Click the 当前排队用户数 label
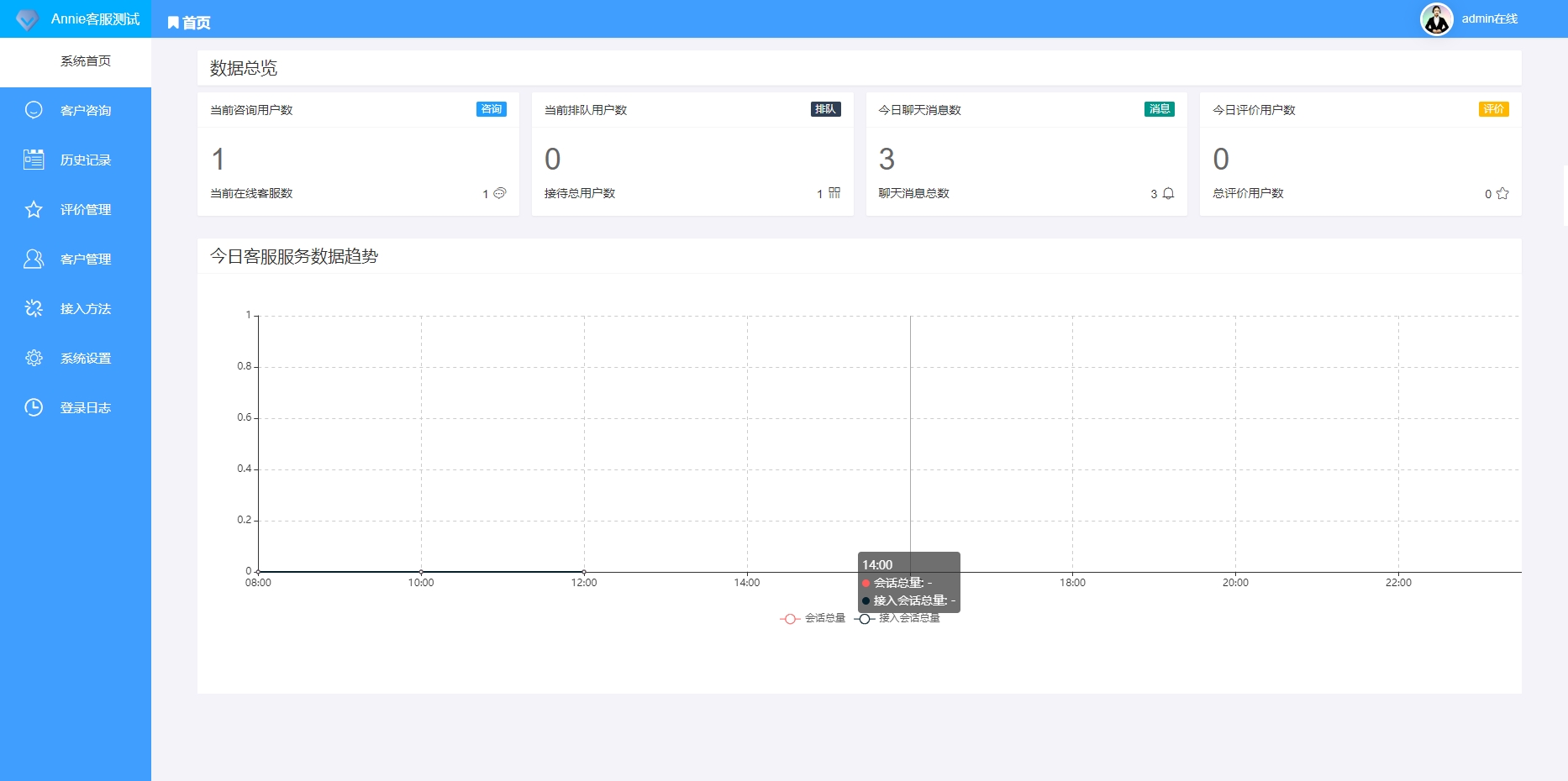The height and width of the screenshot is (781, 1568). tap(586, 110)
